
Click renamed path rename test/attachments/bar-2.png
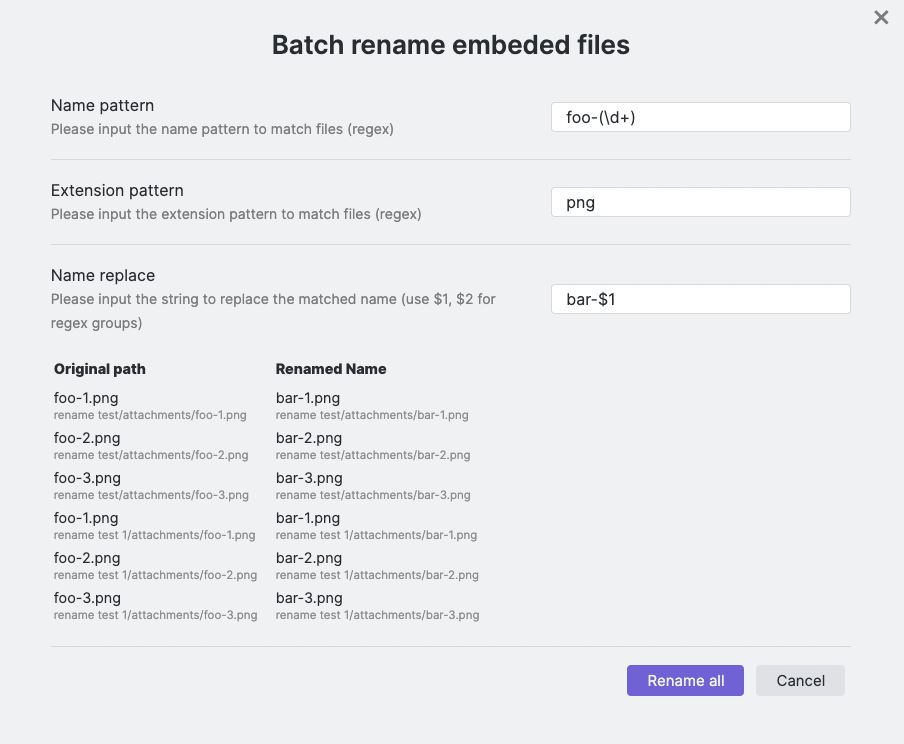pos(373,455)
